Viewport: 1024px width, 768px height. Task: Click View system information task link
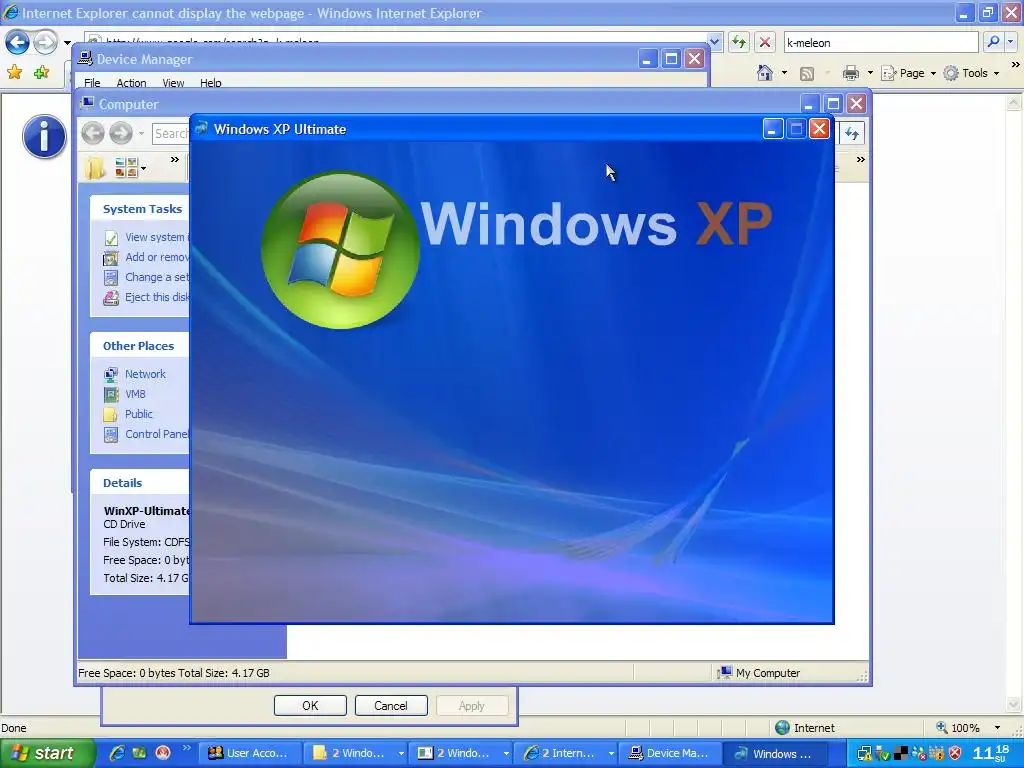(156, 237)
